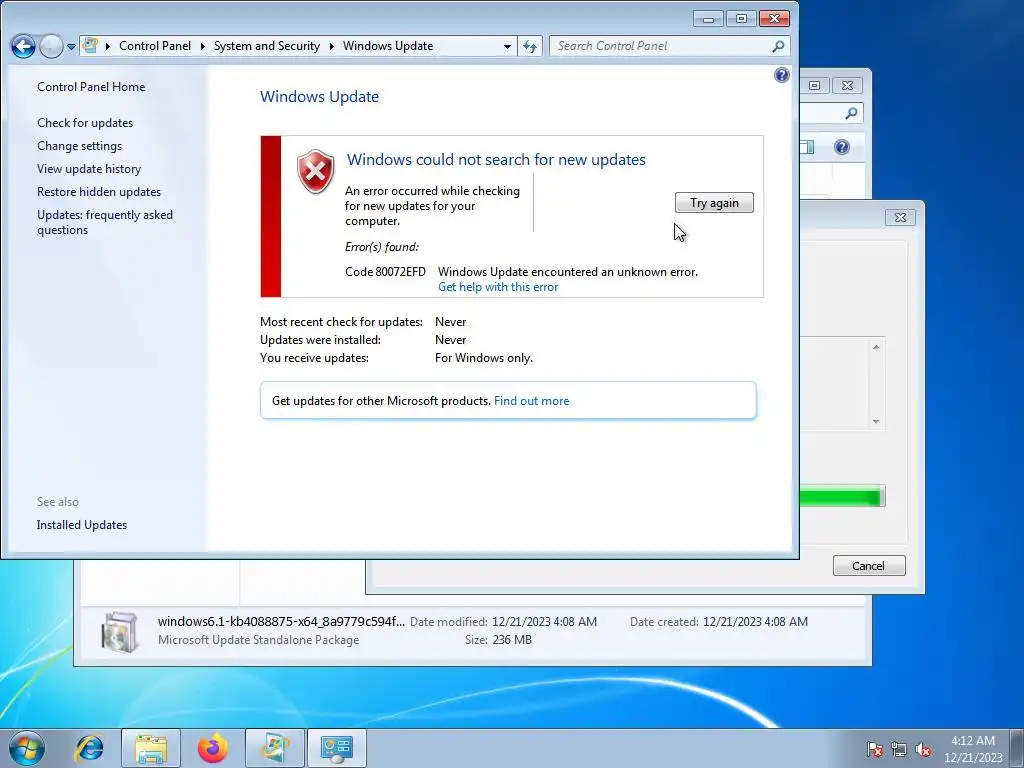
Task: Click Check for updates
Action: tap(85, 123)
